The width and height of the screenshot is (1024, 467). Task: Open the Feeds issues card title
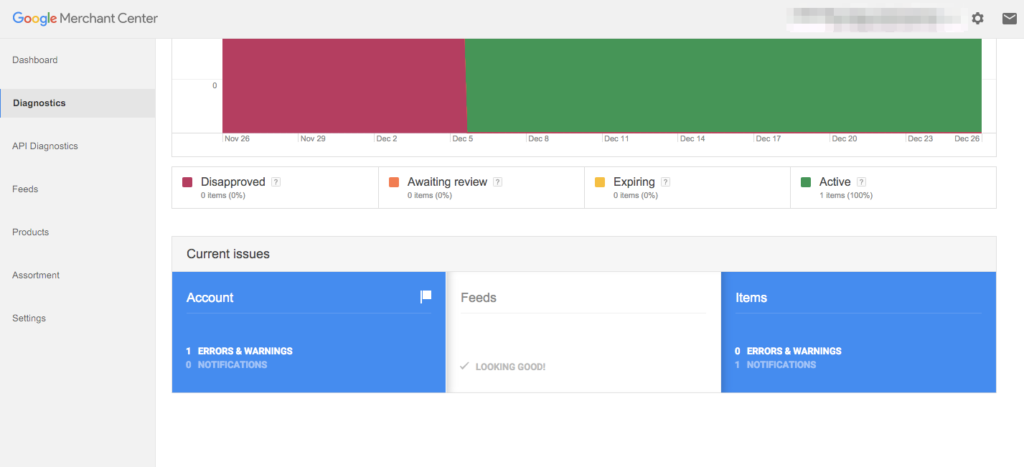(479, 298)
